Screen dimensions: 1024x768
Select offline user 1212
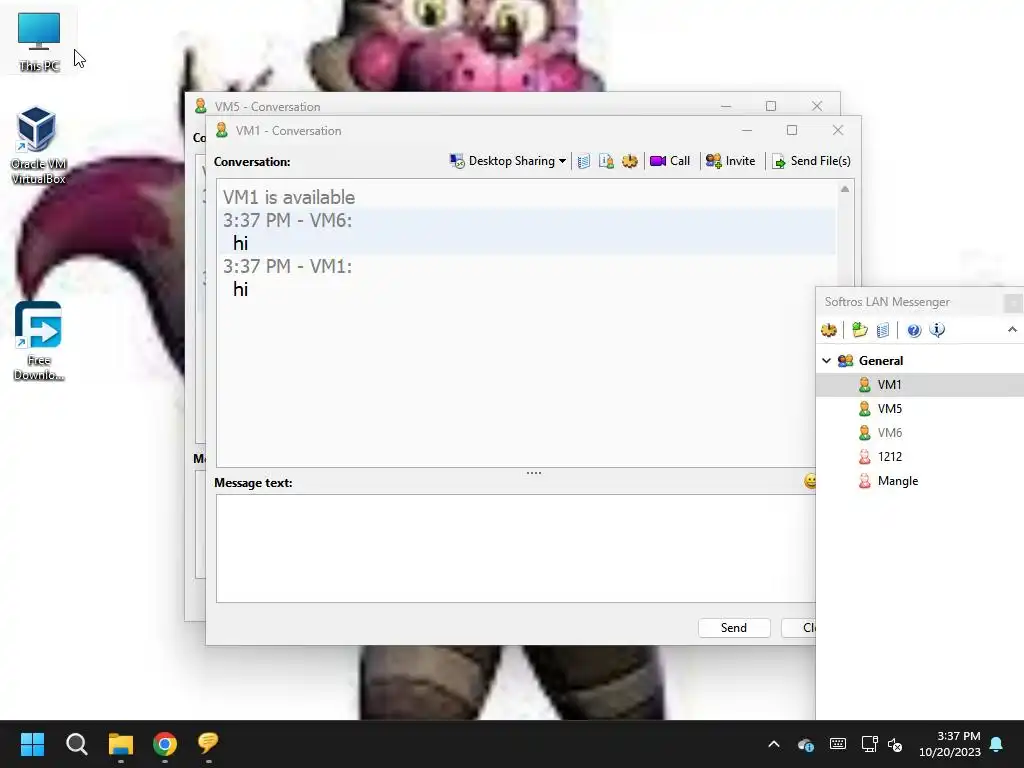point(920,456)
